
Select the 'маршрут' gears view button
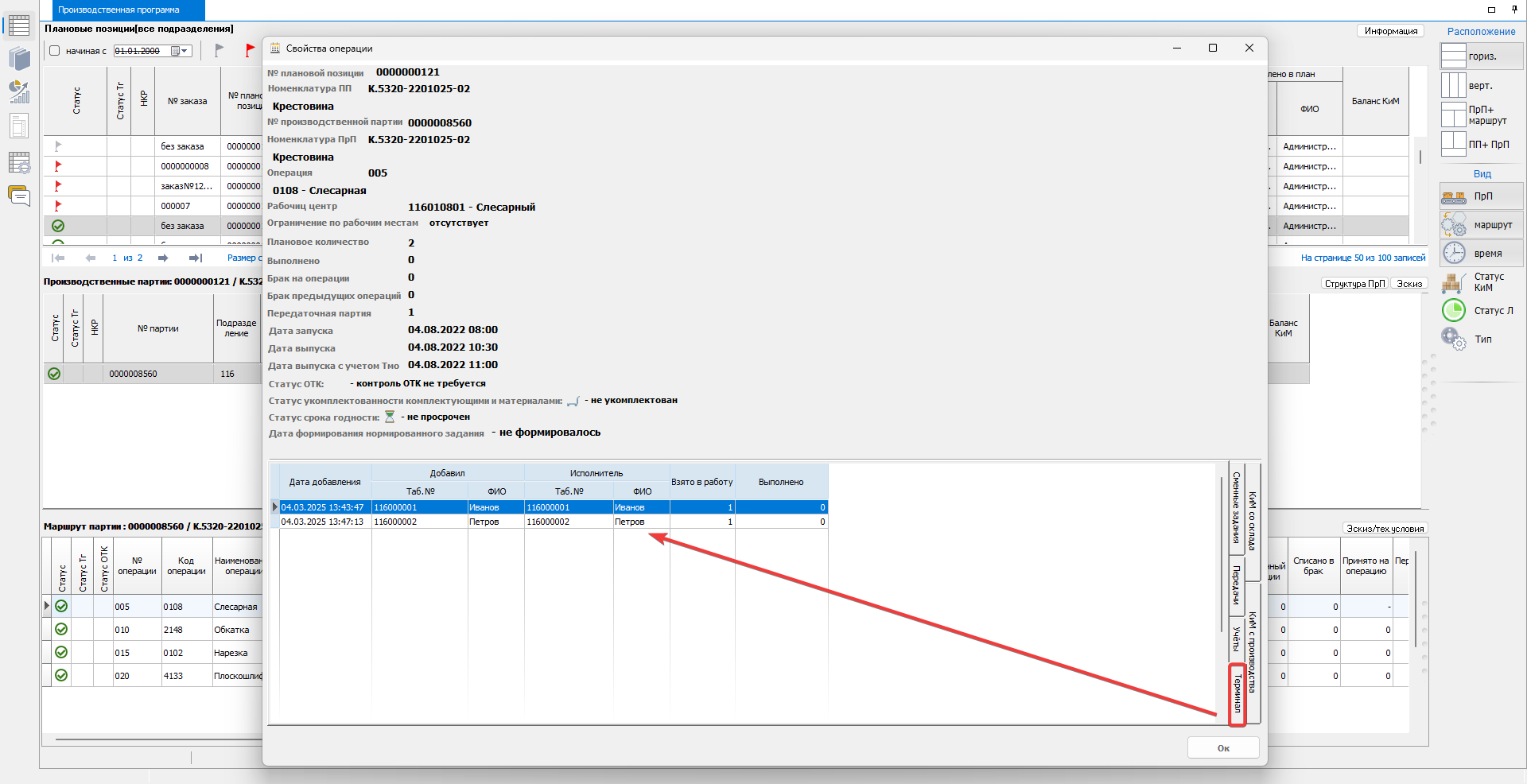[1480, 225]
